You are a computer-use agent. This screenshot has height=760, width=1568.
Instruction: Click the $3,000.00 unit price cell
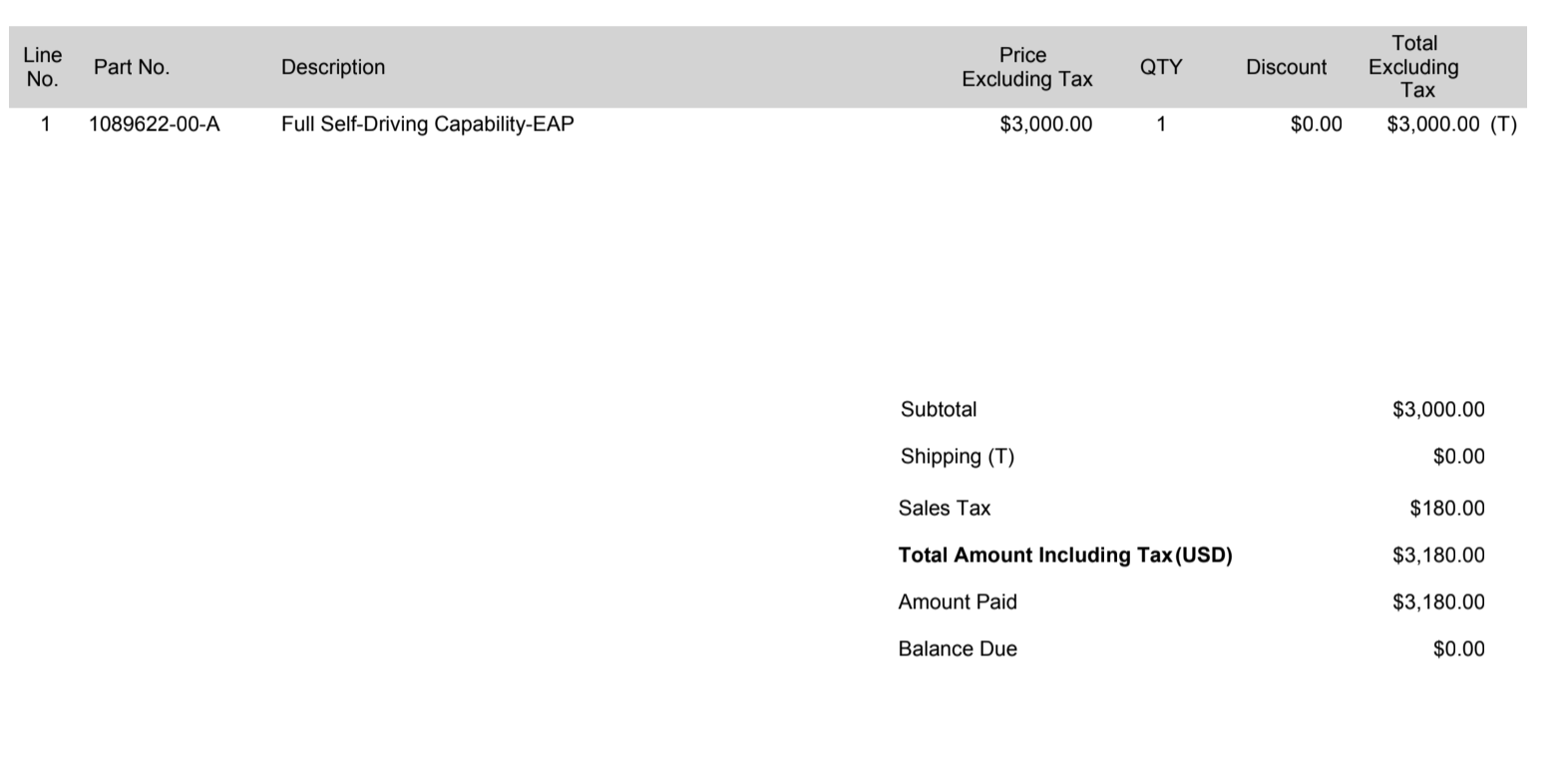1045,125
